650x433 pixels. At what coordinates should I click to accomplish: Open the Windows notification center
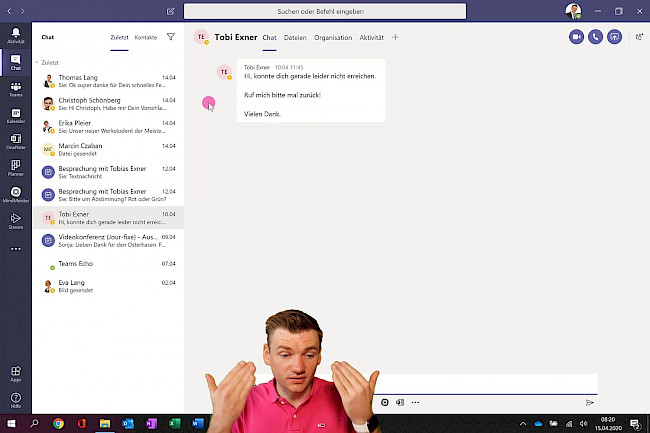635,423
